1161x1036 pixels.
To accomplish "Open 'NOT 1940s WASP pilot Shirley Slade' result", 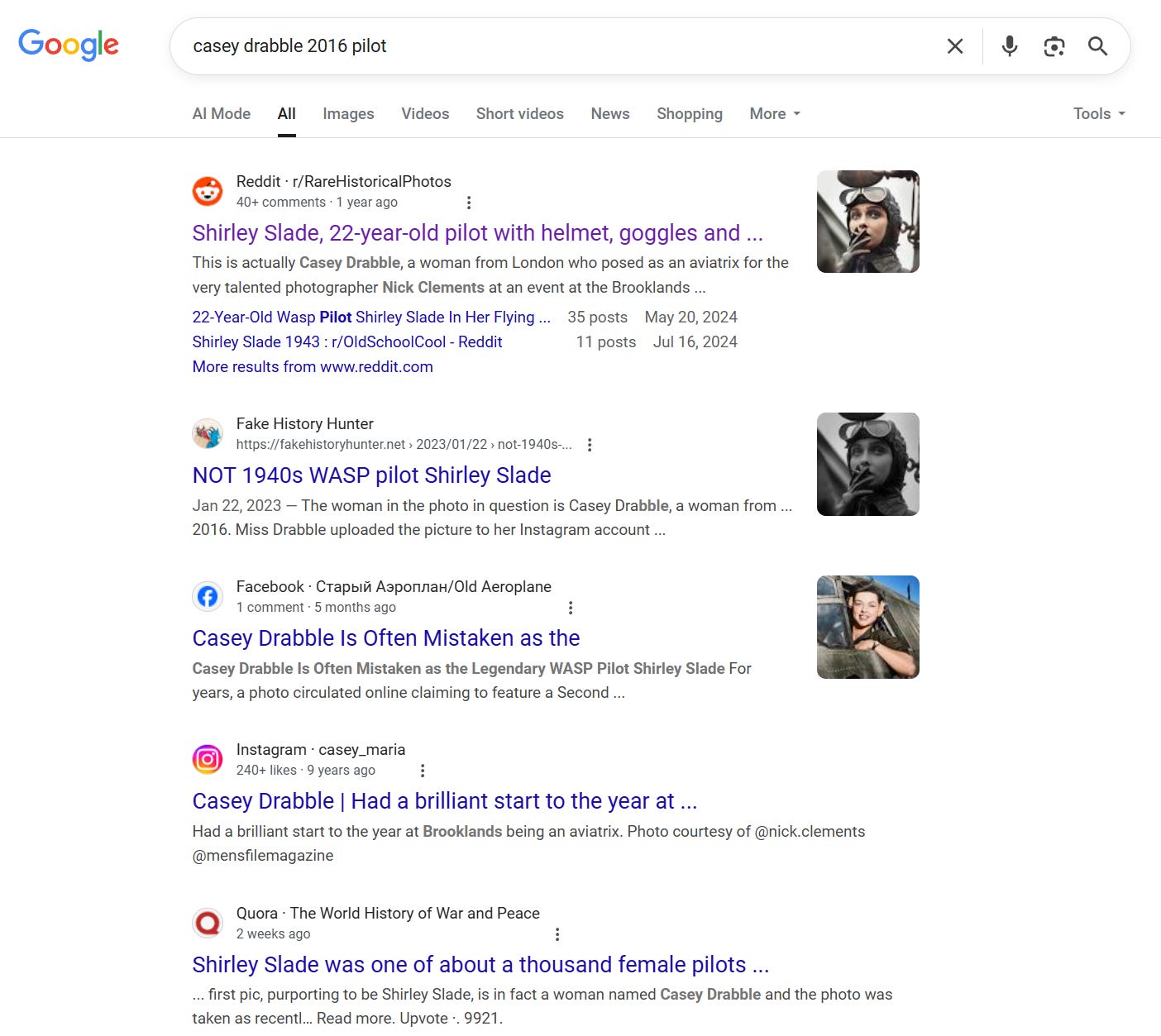I will [371, 475].
